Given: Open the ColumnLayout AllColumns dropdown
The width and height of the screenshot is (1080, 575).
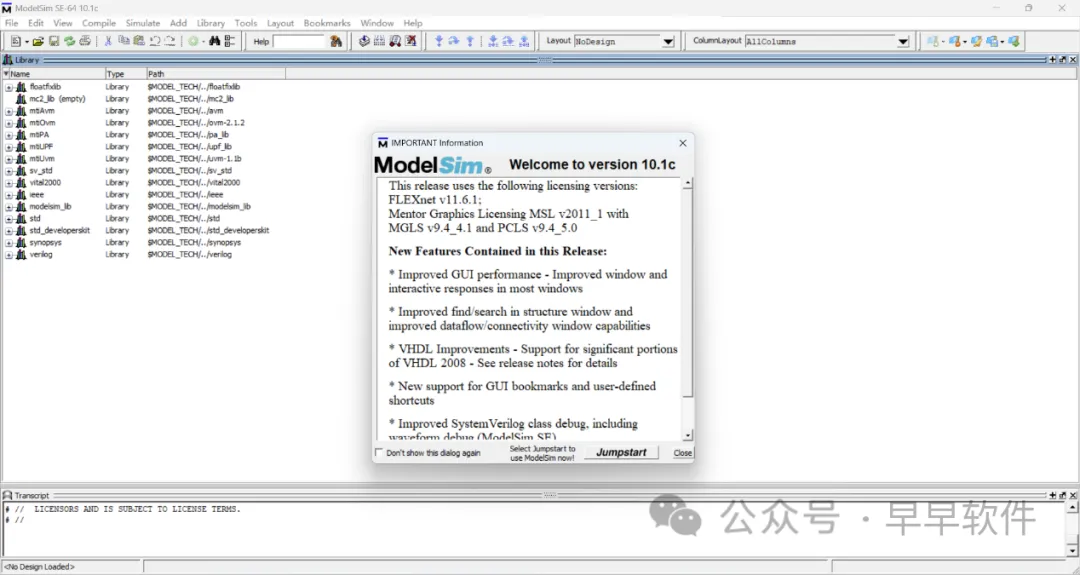Looking at the screenshot, I should click(x=903, y=42).
